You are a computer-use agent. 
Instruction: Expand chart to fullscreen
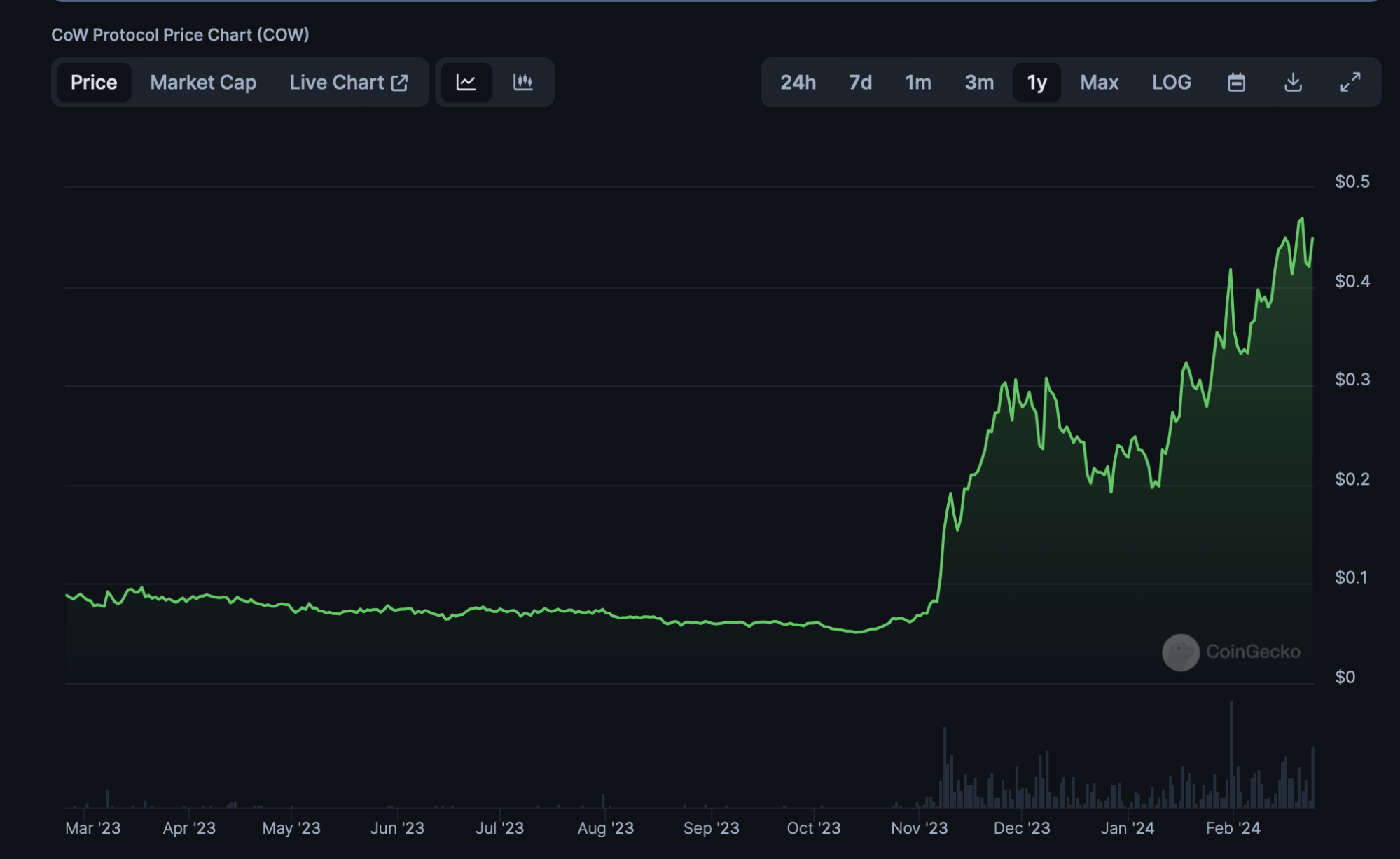pyautogui.click(x=1350, y=83)
